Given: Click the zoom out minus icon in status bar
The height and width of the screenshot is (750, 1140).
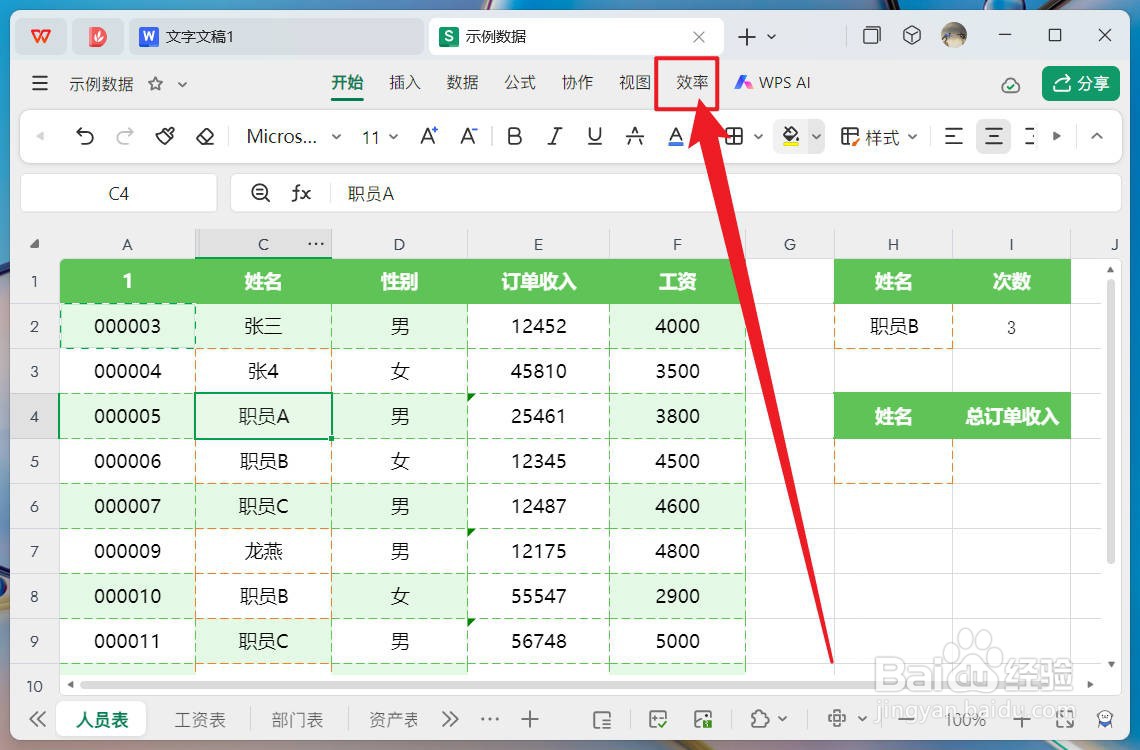Looking at the screenshot, I should pyautogui.click(x=904, y=718).
